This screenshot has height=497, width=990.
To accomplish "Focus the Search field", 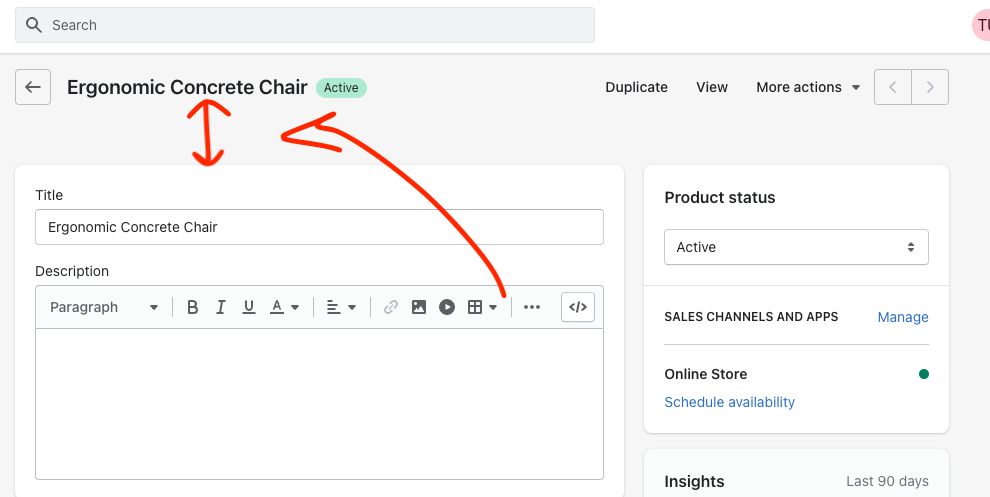I will click(x=305, y=25).
